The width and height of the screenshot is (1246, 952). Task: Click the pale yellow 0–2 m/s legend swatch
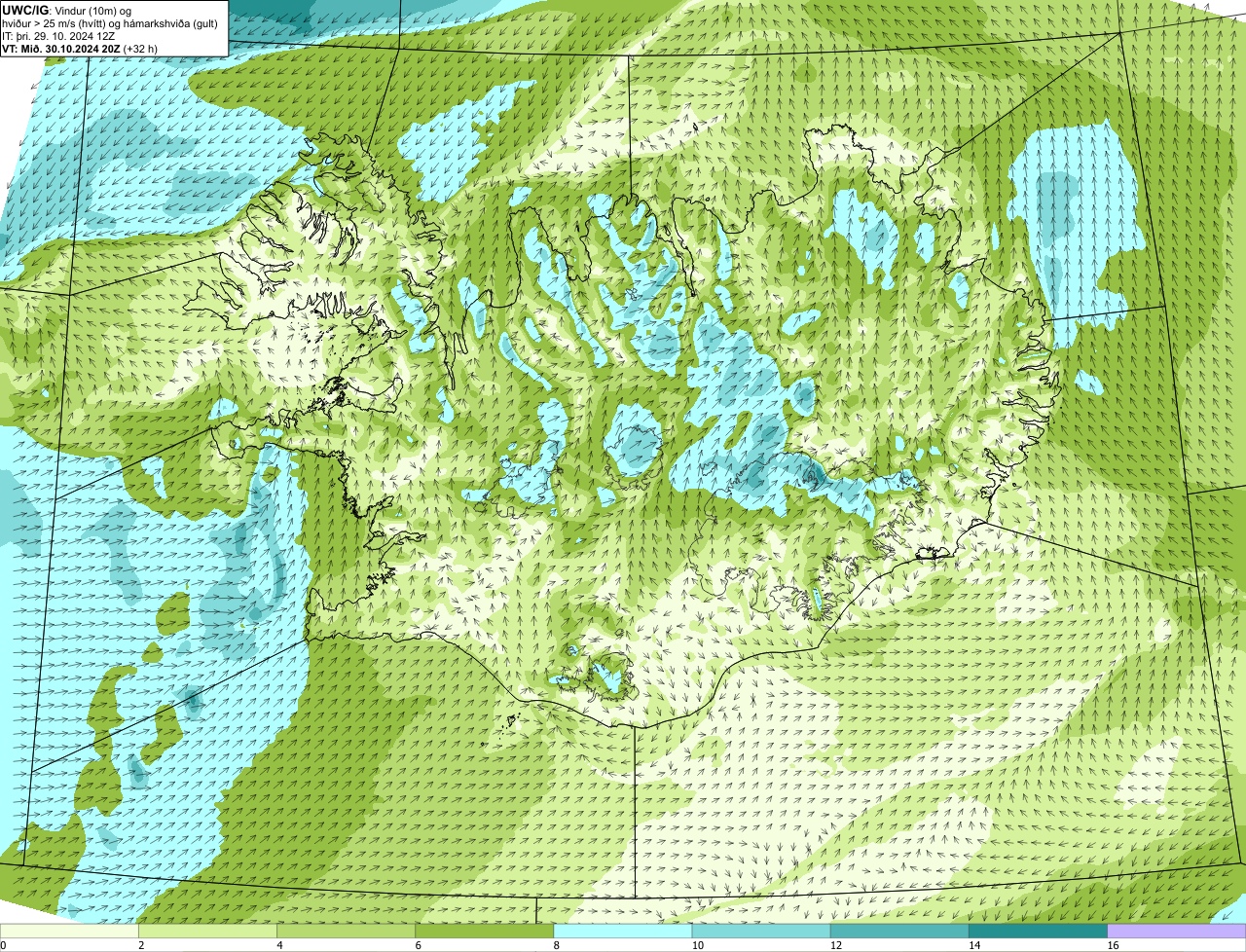pos(69,931)
